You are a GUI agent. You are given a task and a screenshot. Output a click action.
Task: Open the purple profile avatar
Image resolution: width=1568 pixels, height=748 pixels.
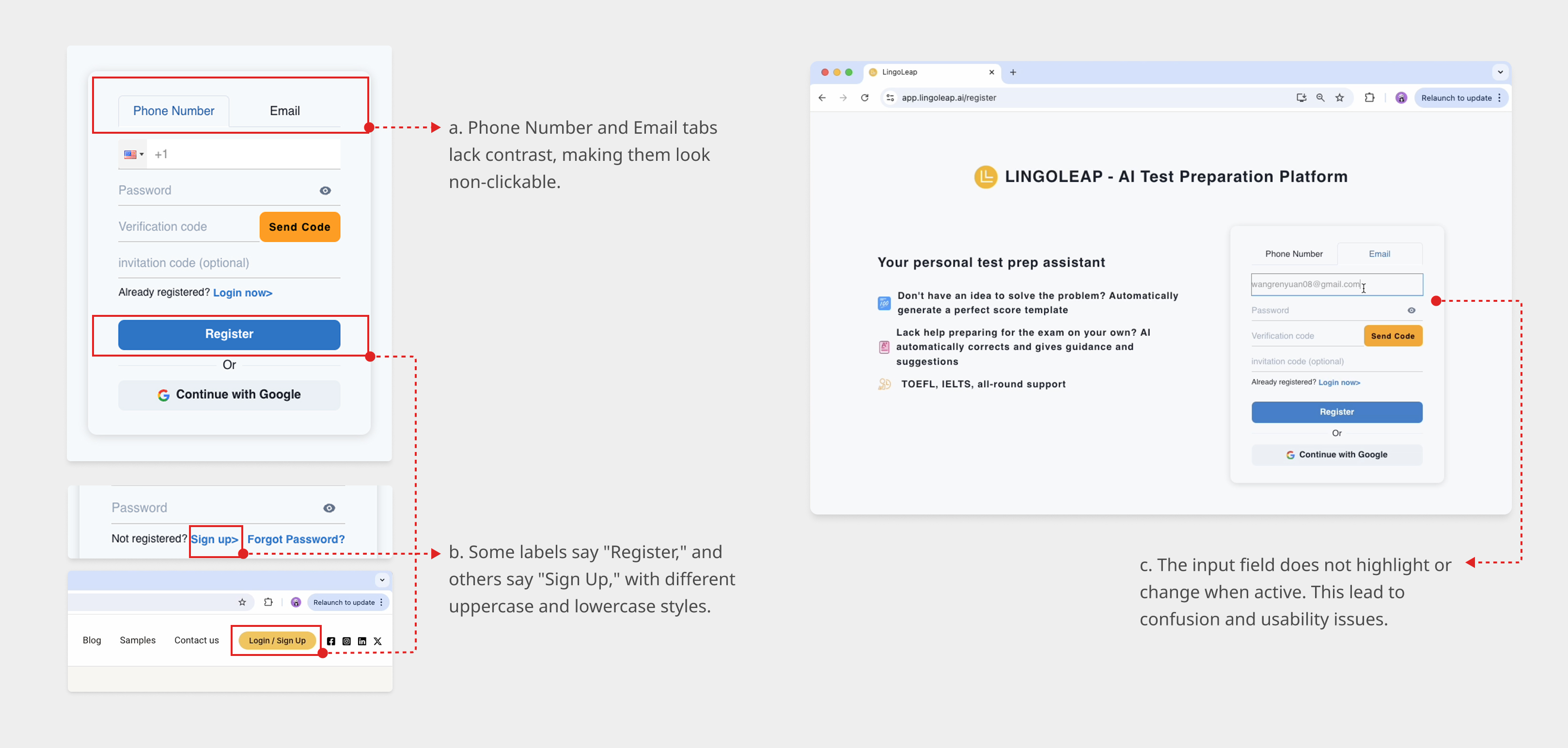[1401, 97]
